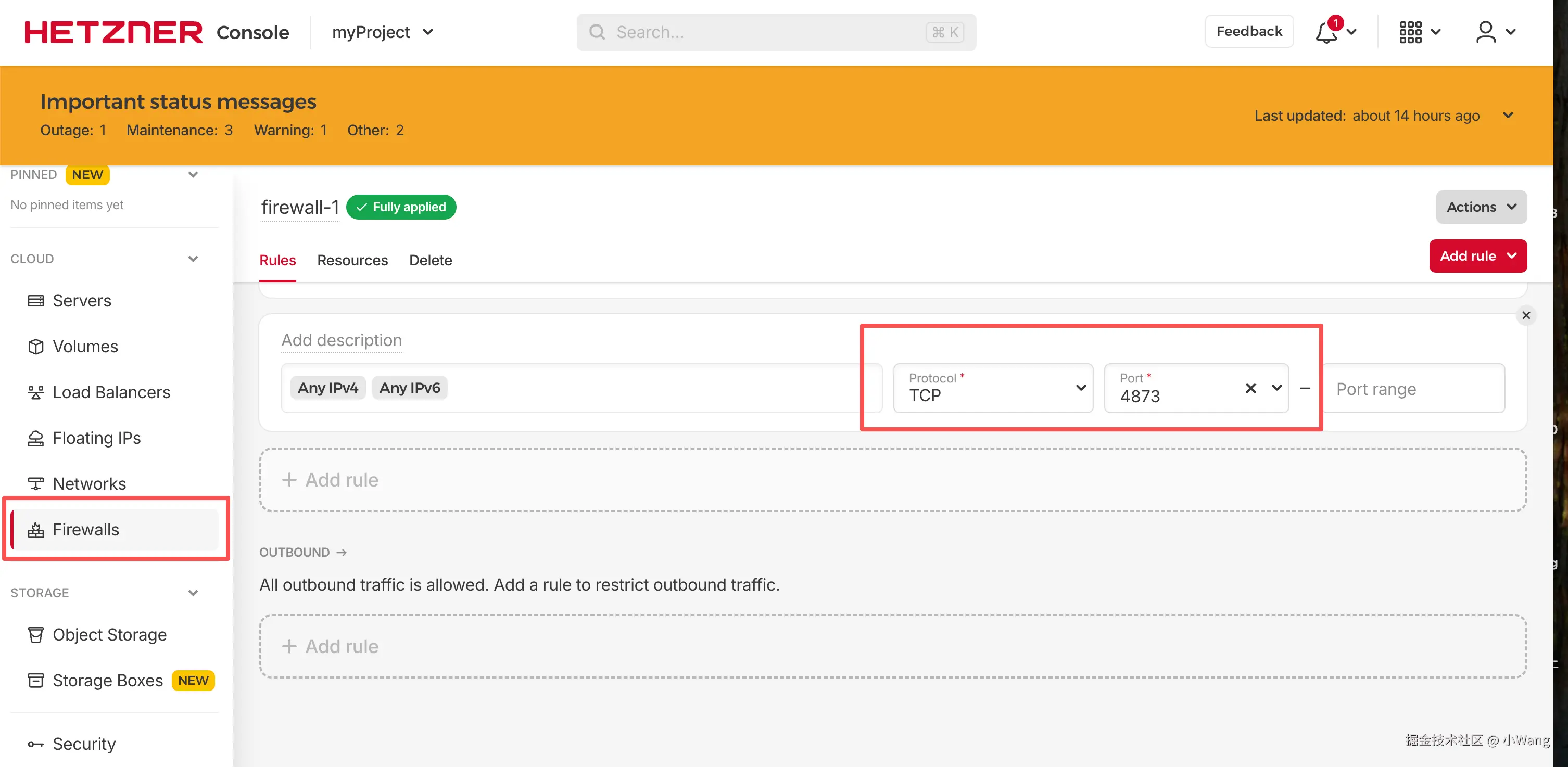Select the Floating IPs icon
1568x767 pixels.
(x=36, y=438)
